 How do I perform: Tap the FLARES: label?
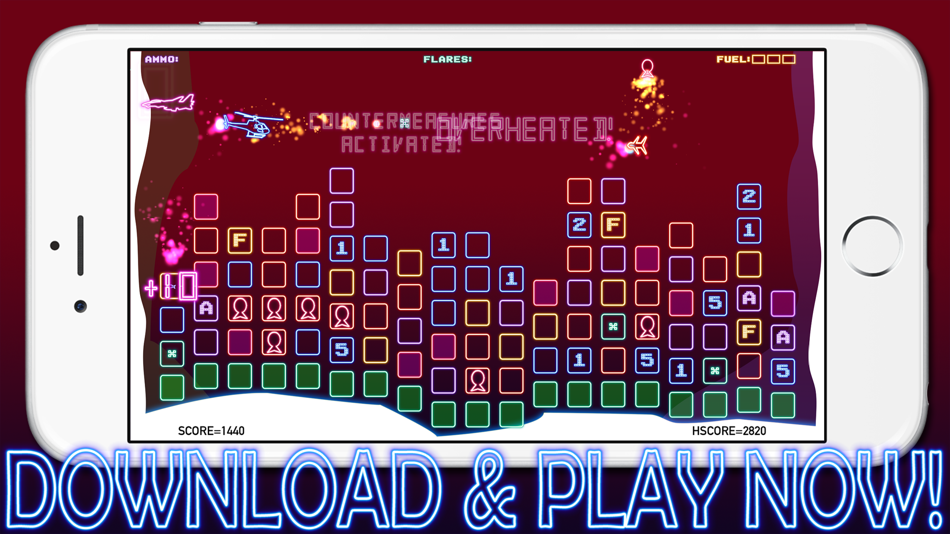pos(448,59)
